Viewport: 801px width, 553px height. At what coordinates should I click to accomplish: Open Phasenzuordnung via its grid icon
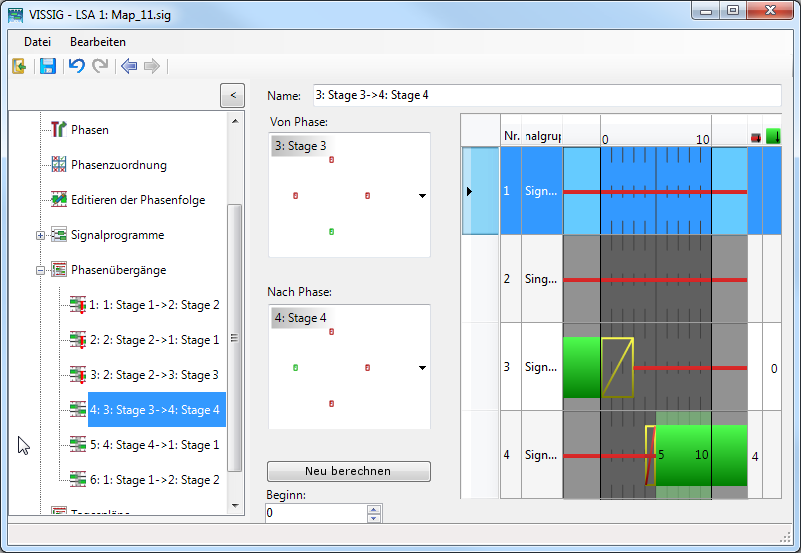(x=59, y=165)
